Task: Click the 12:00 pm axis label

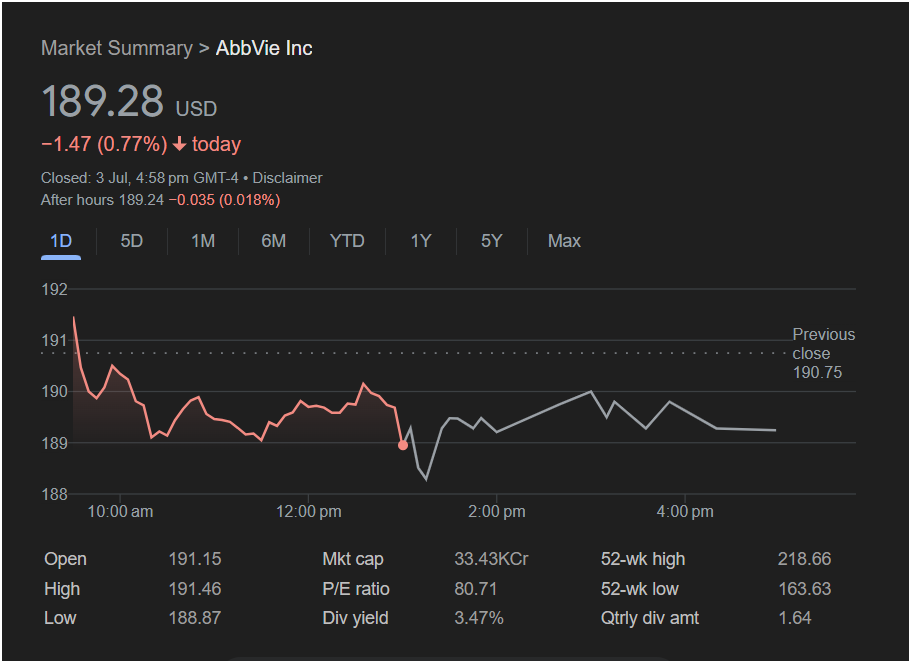Action: click(309, 511)
